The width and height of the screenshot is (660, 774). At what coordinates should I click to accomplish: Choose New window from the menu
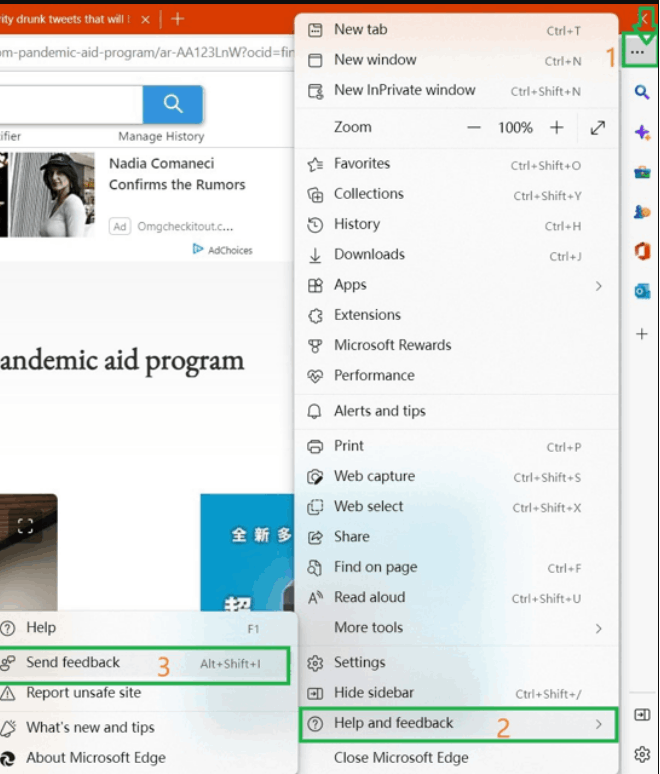pyautogui.click(x=457, y=60)
